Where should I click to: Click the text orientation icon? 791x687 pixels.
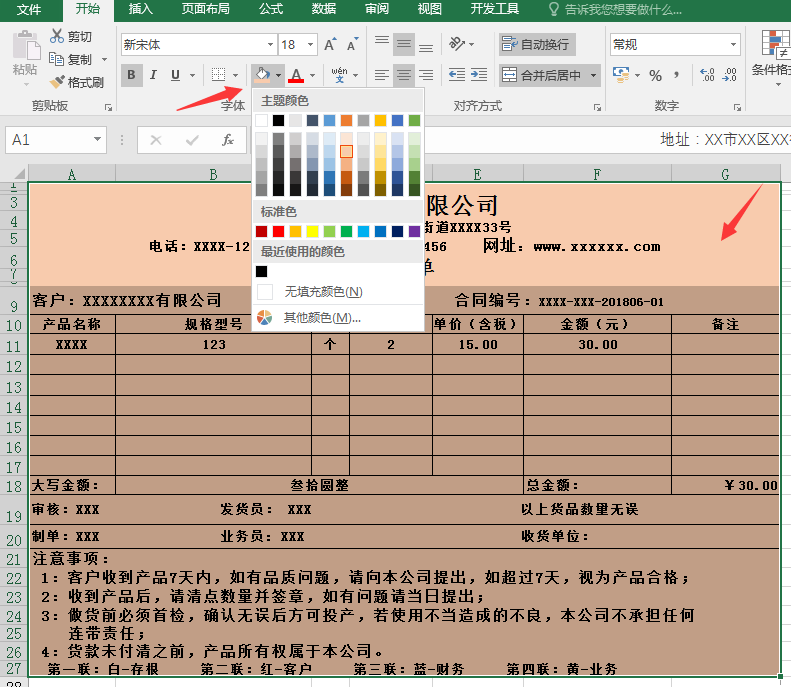point(457,44)
